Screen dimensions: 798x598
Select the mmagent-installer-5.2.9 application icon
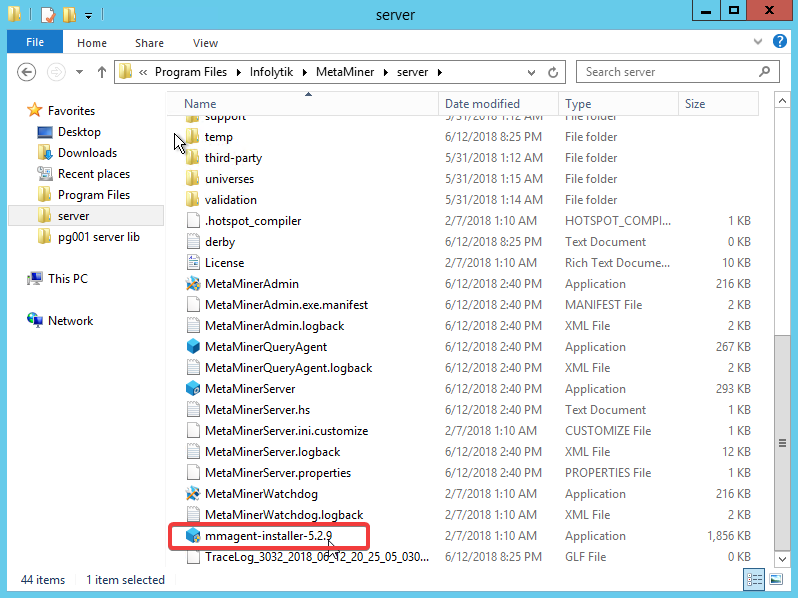(193, 536)
